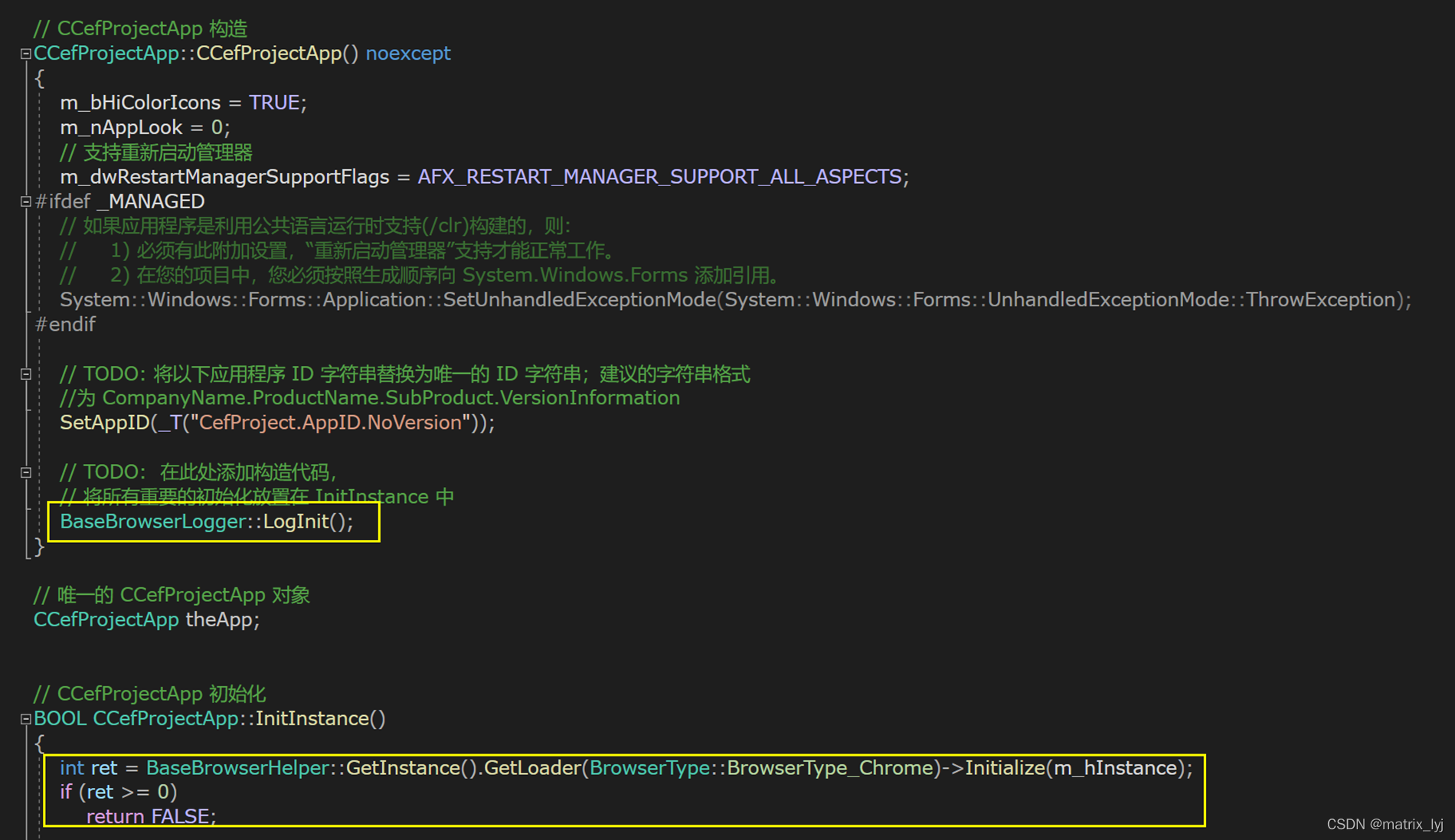Viewport: 1455px width, 840px height.
Task: Click m_bHiColorIcons = TRUE line
Action: tap(183, 103)
